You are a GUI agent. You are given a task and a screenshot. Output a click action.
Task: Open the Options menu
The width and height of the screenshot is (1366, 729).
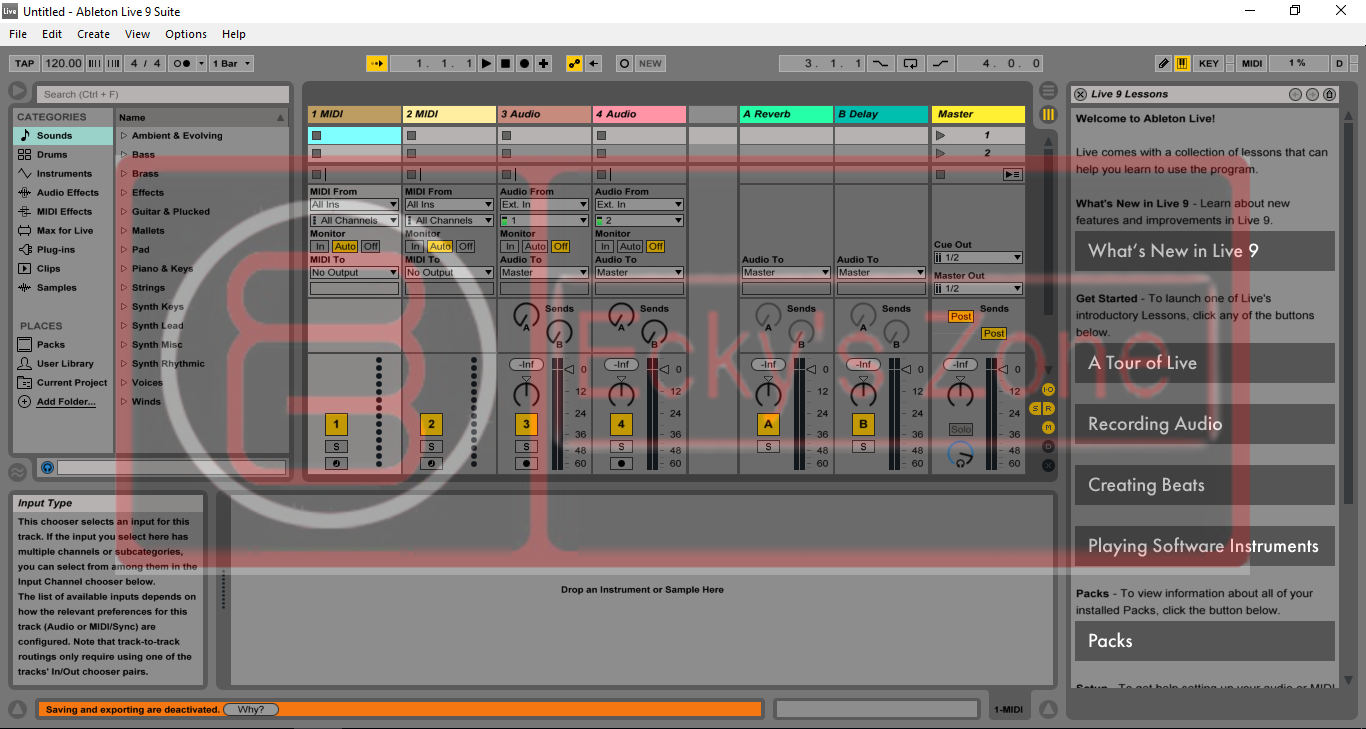pos(185,33)
